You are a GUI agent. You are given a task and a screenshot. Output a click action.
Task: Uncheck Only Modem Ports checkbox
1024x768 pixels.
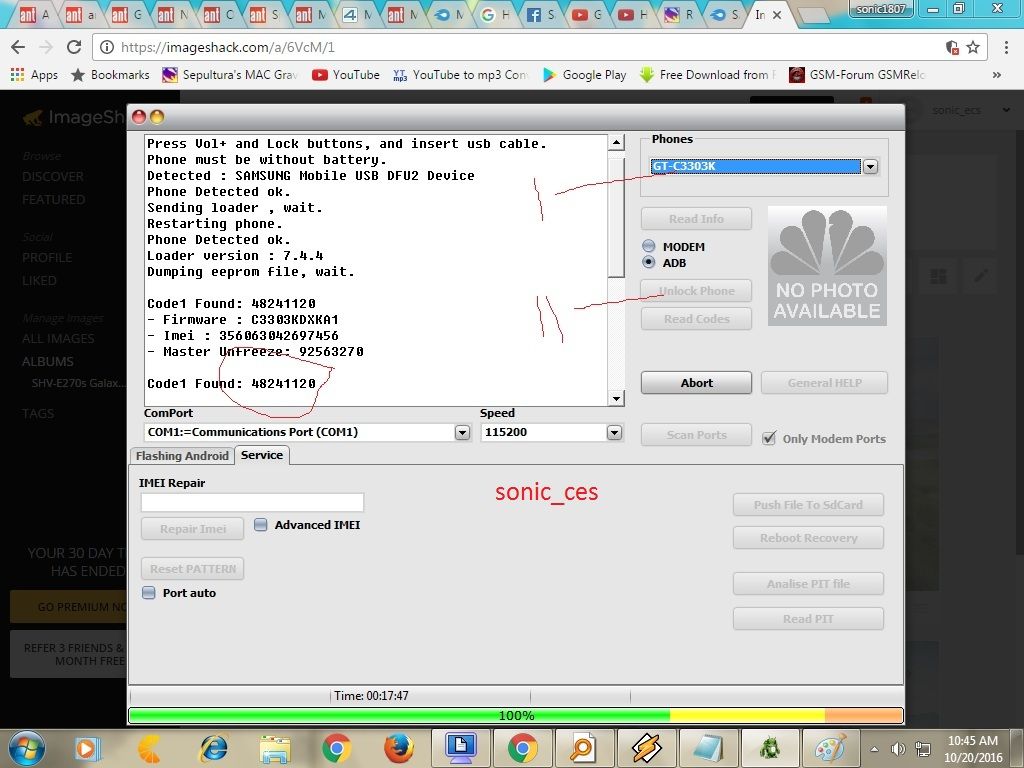tap(769, 438)
